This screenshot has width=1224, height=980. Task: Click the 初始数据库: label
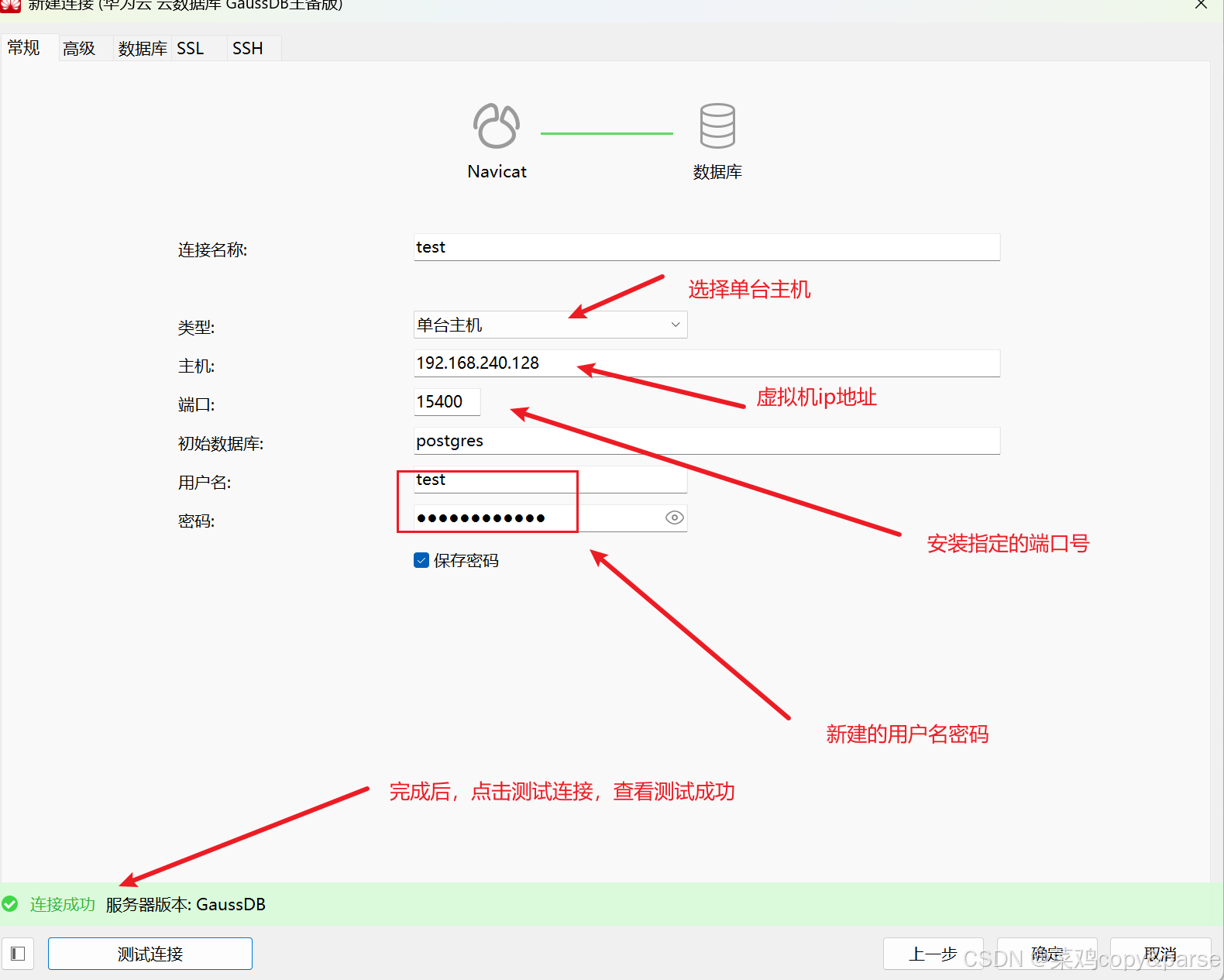[x=221, y=443]
